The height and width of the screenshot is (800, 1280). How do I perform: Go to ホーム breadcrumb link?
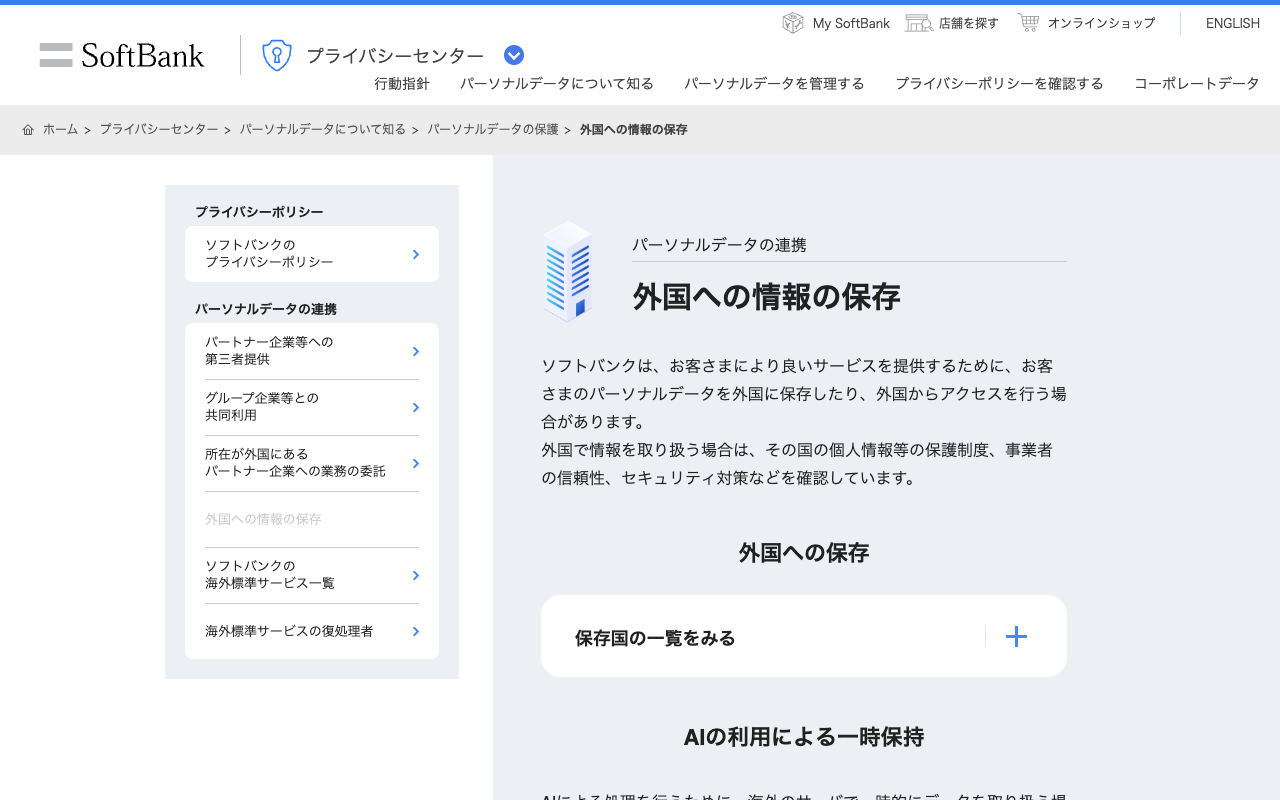(x=60, y=130)
